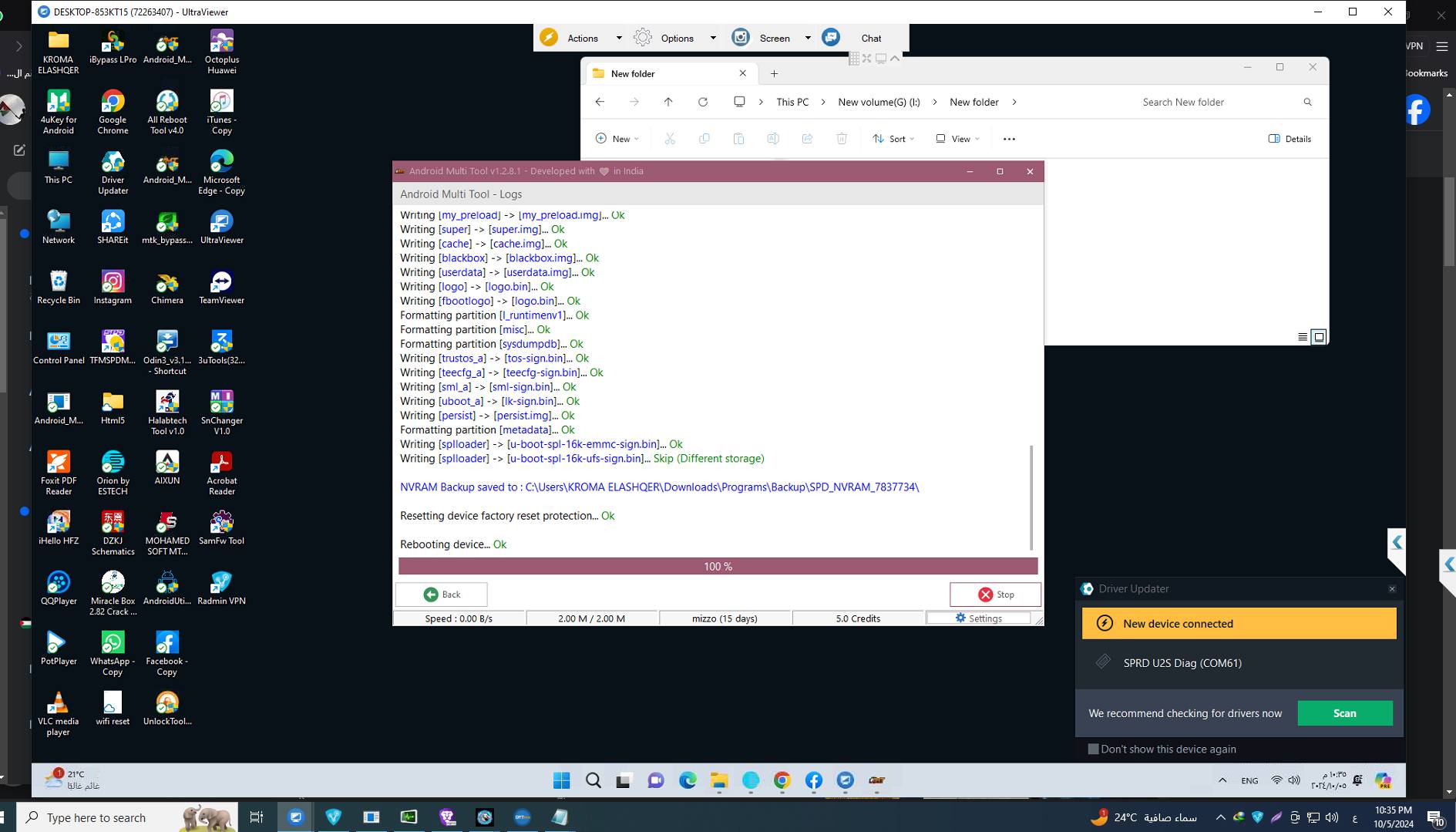Switch explorer to large thumbnails view toggle
This screenshot has height=832, width=1456.
[x=1319, y=337]
